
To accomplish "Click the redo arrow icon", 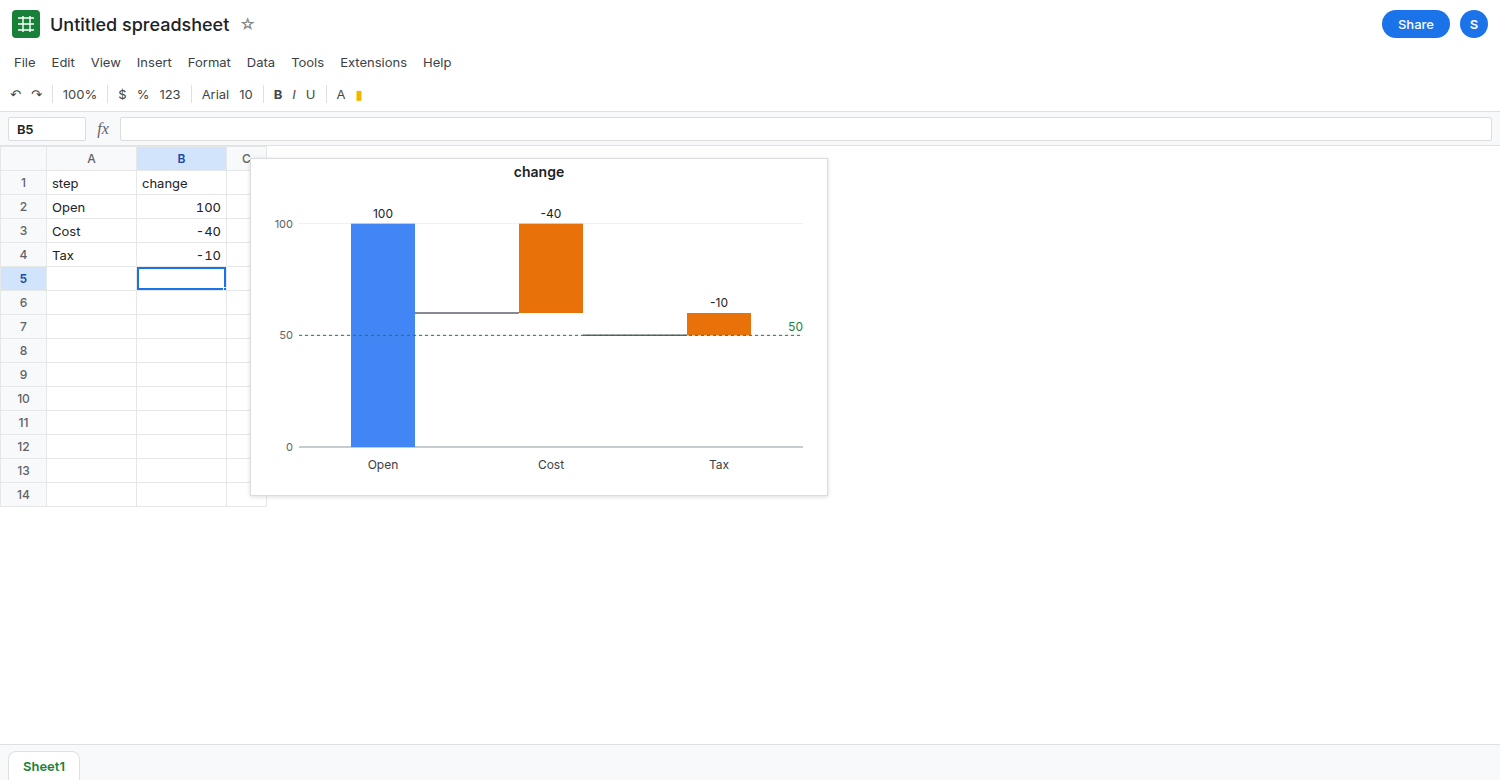I will coord(37,94).
